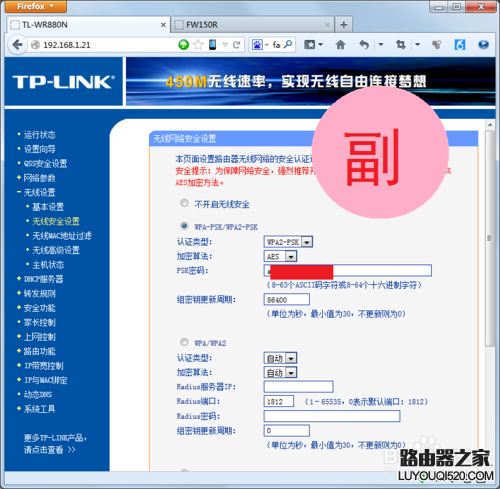500x489 pixels.
Task: Expand DHCP服务器 menu in sidebar
Action: click(x=43, y=279)
